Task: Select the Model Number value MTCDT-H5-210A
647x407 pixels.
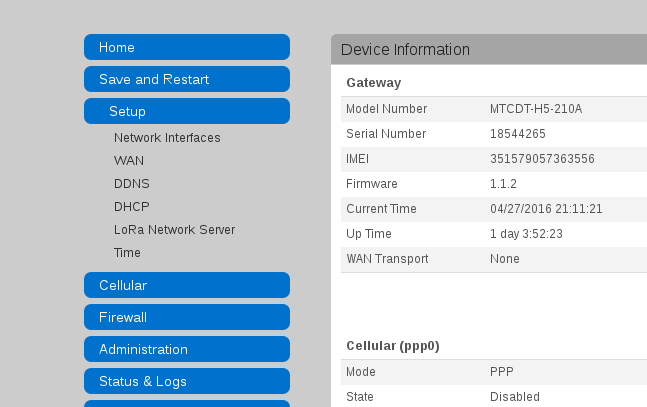Action: (536, 109)
